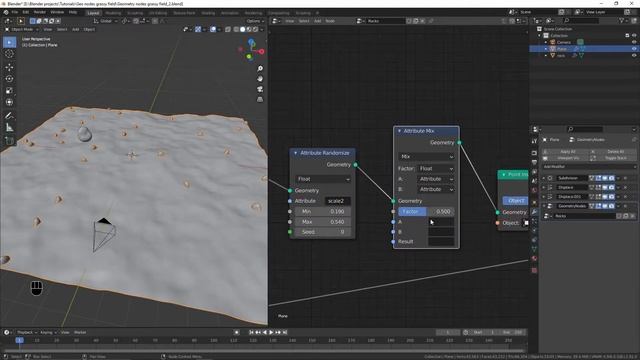Toggle Subdivision modifier viewport display

pyautogui.click(x=605, y=178)
